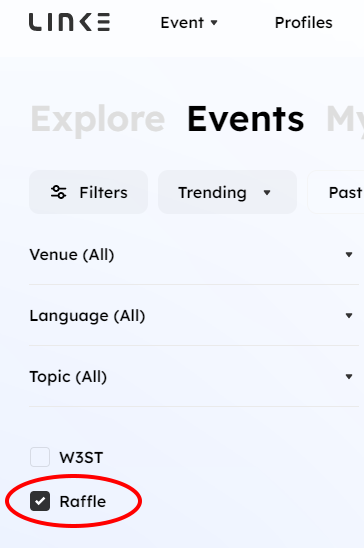Screen dimensions: 364x548
Task: Click the Filters sliders icon
Action: [58, 192]
